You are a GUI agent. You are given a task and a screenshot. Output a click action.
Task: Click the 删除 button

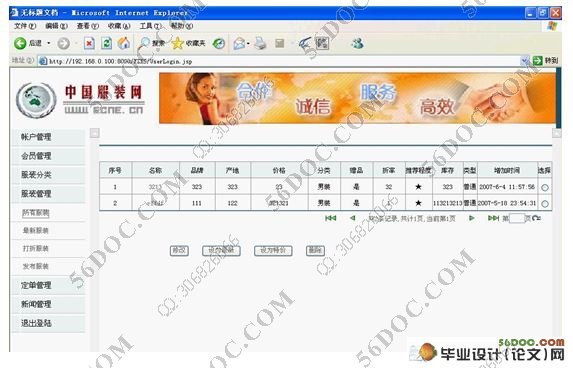315,250
